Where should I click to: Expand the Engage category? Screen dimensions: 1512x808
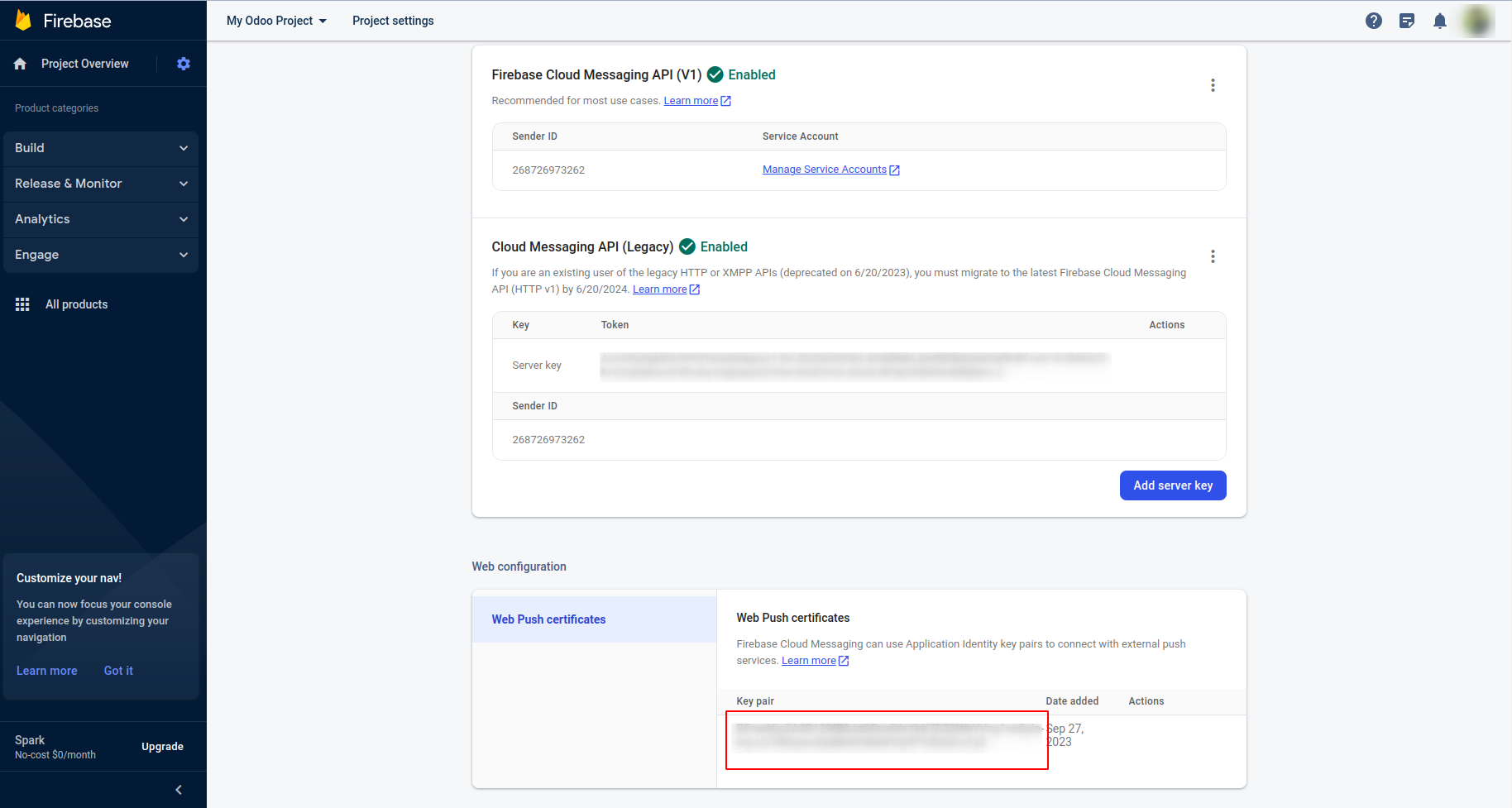click(101, 255)
